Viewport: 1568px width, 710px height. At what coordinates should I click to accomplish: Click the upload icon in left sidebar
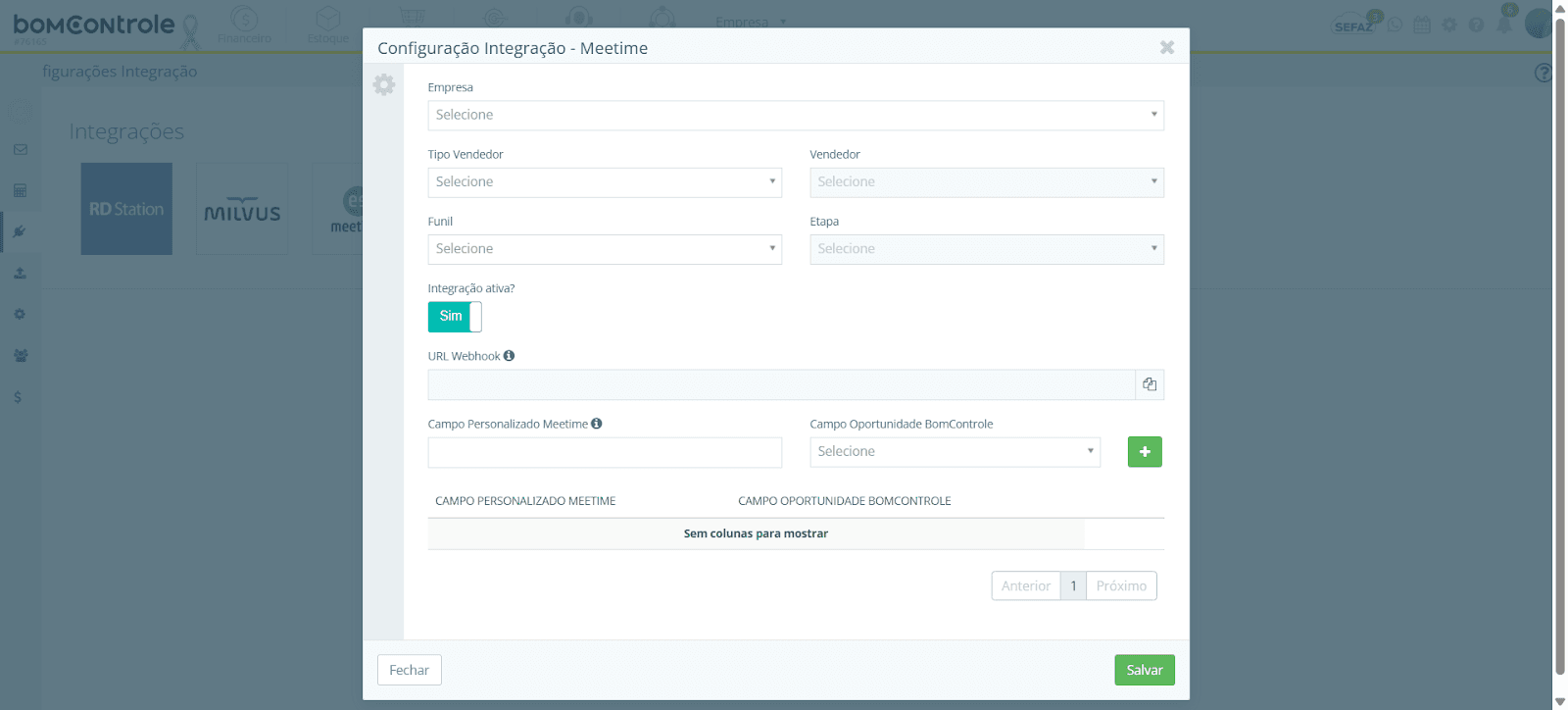[x=20, y=274]
